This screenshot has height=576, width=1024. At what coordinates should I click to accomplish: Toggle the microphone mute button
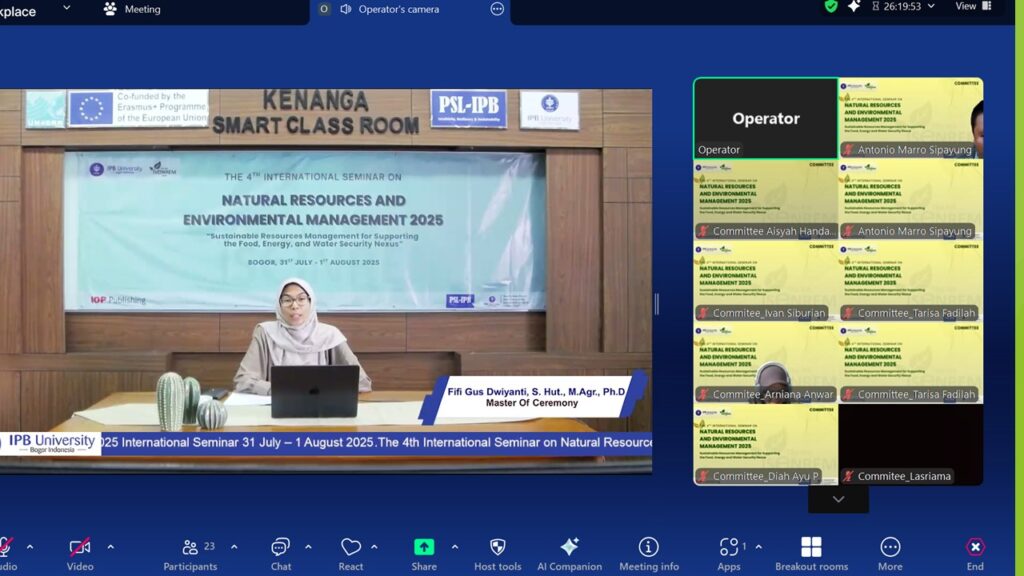point(6,548)
